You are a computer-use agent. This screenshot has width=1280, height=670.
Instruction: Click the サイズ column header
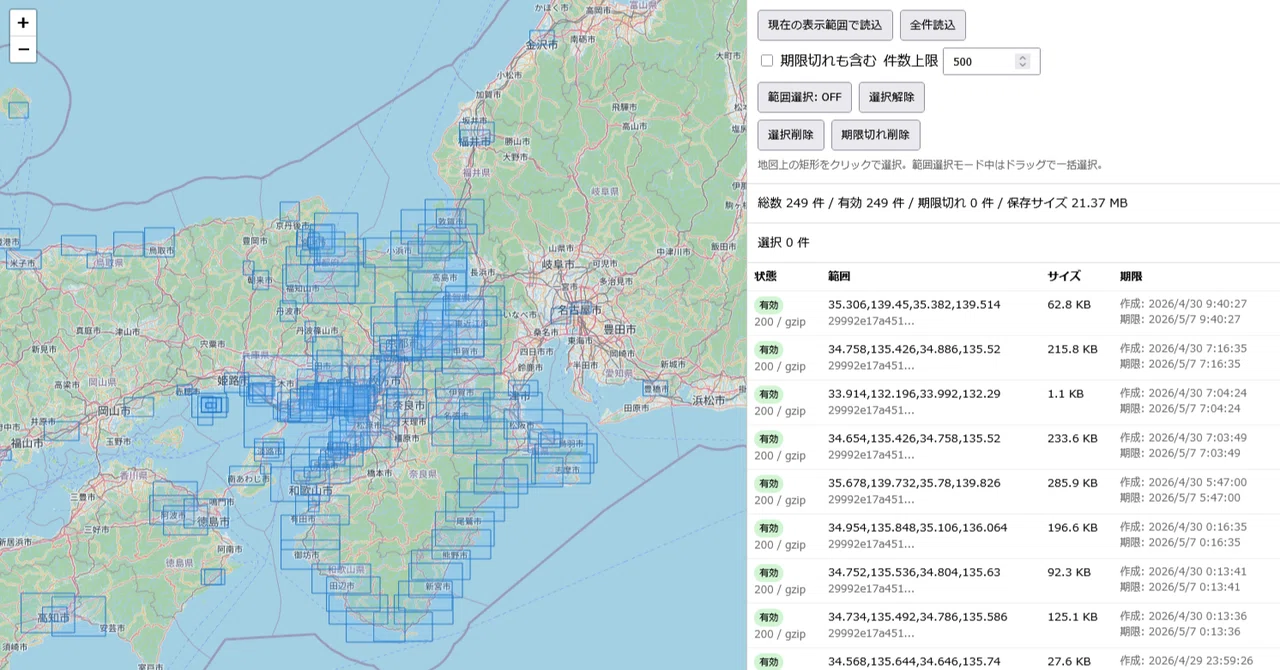(1064, 276)
